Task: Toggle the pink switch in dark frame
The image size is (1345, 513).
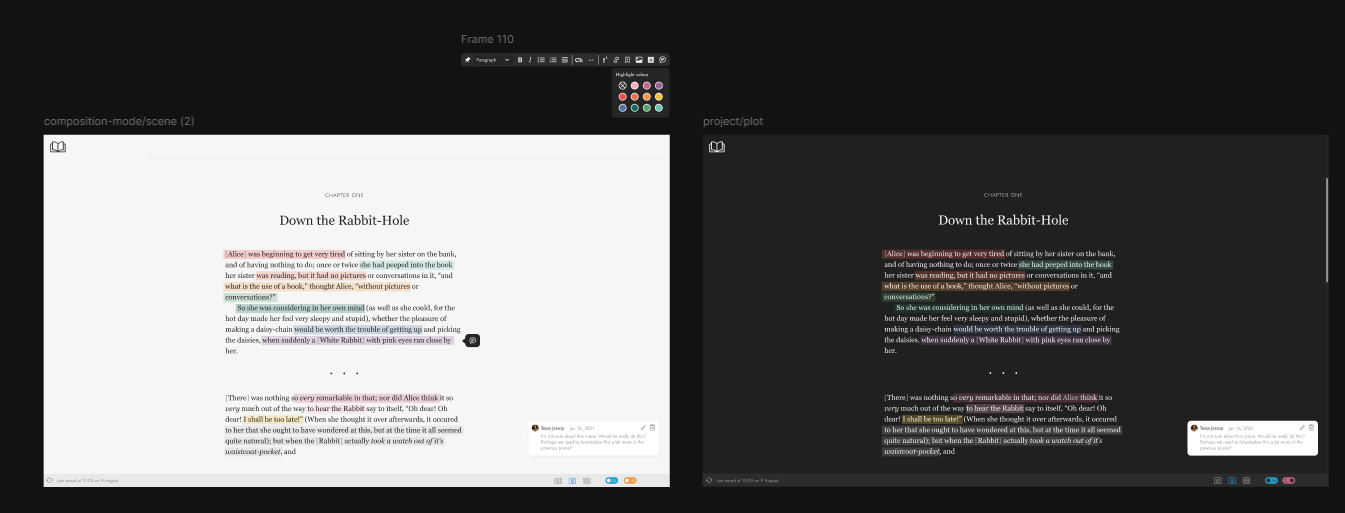Action: [x=1289, y=481]
